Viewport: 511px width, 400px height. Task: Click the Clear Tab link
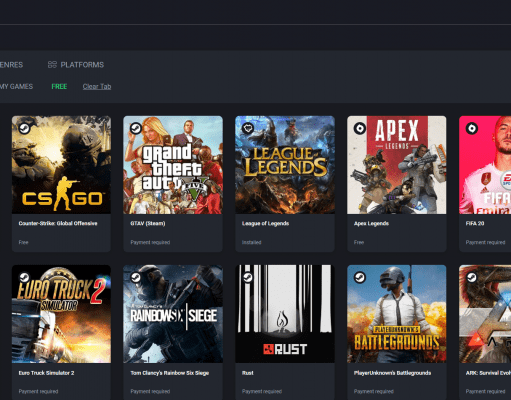97,86
